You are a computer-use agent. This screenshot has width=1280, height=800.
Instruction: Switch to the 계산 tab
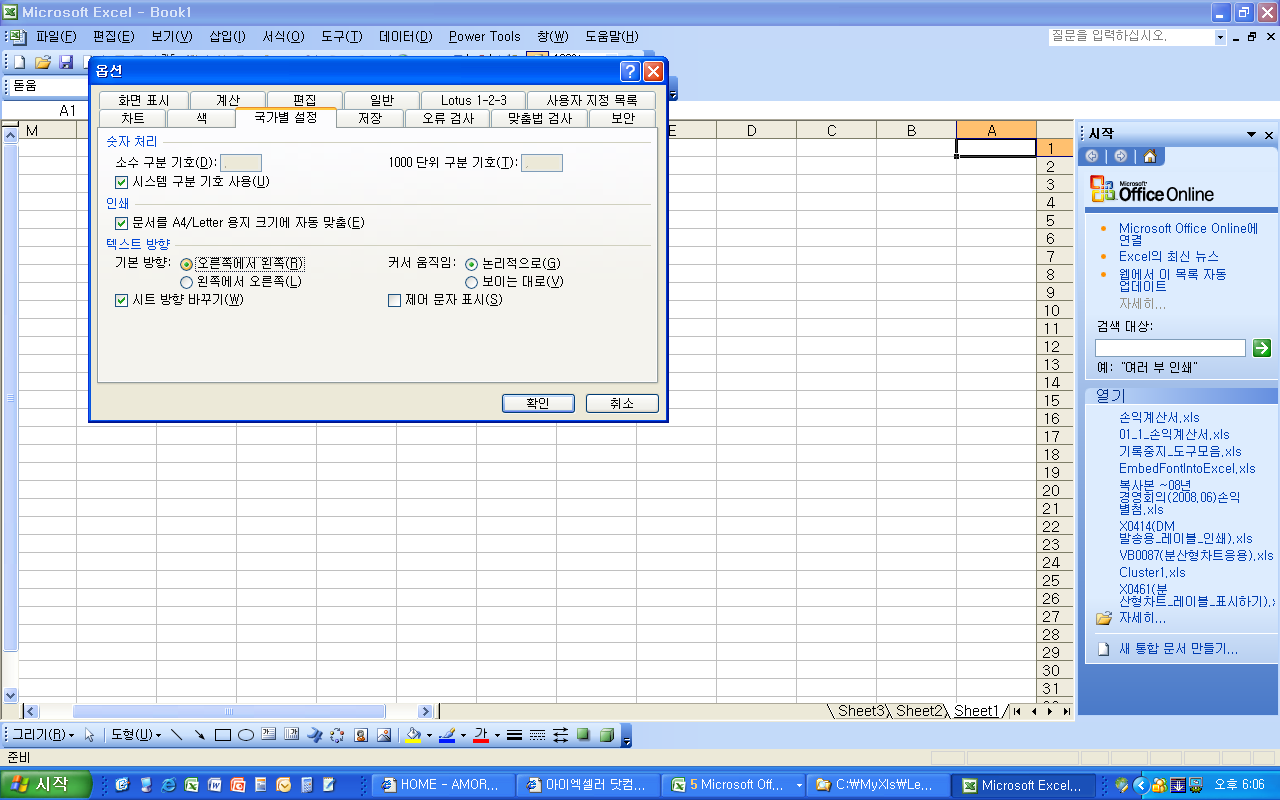pos(227,100)
